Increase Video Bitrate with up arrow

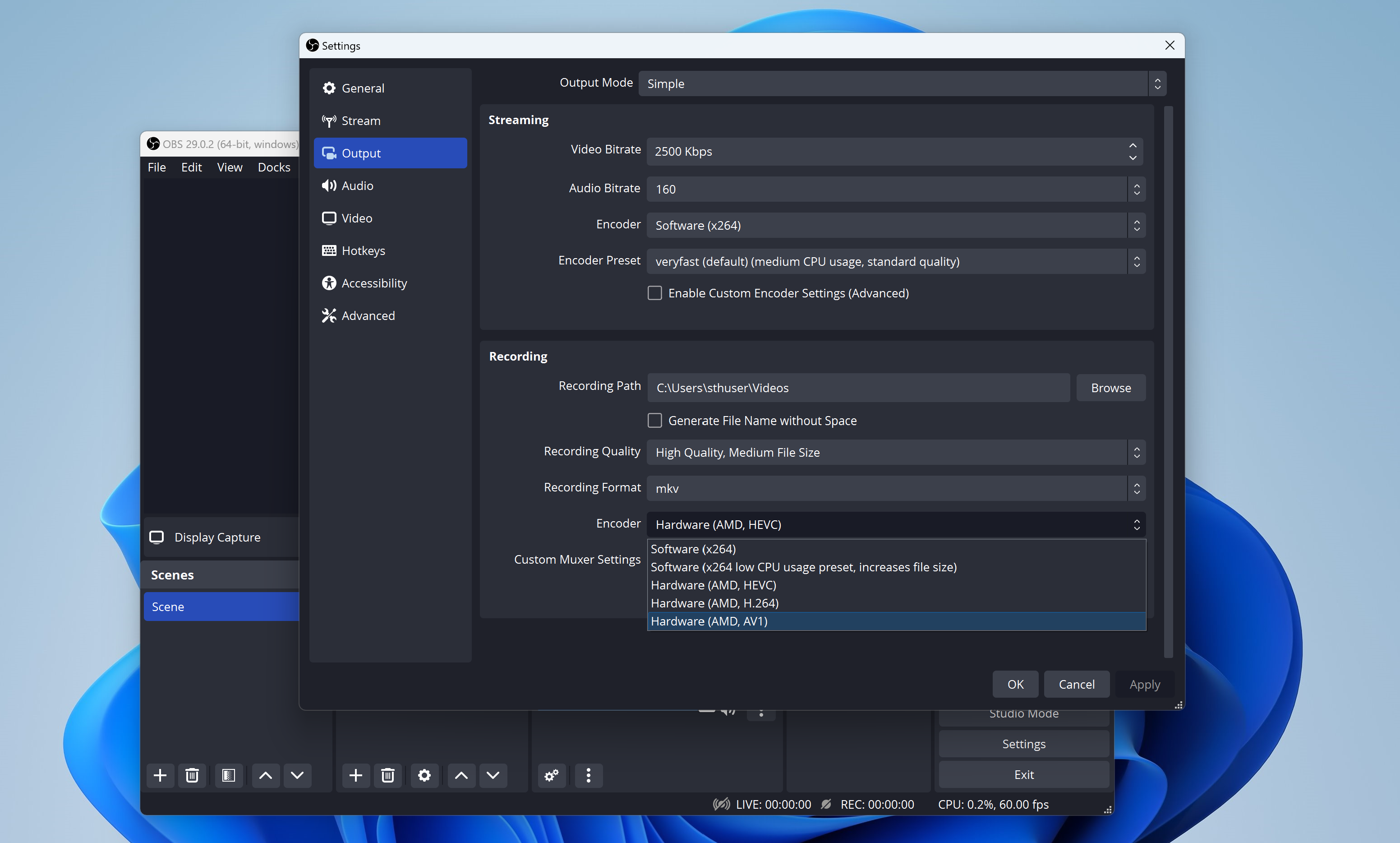tap(1133, 145)
